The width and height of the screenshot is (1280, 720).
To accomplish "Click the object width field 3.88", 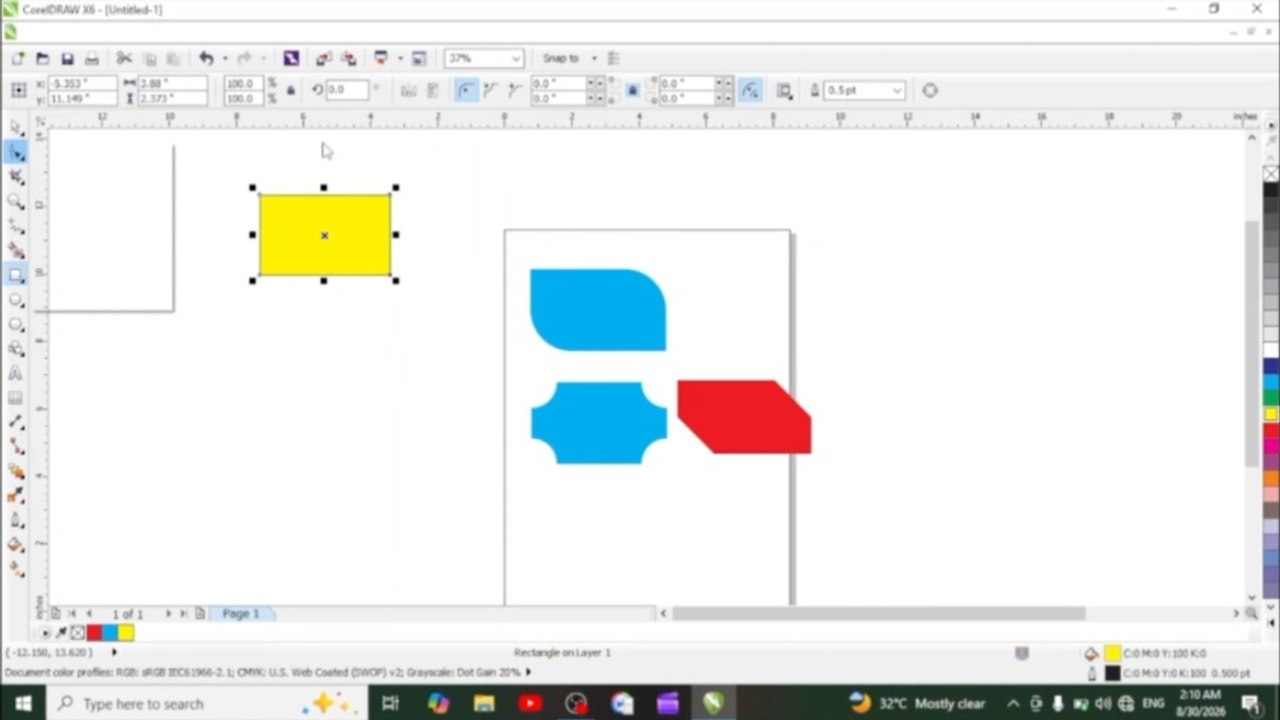I will tap(172, 83).
